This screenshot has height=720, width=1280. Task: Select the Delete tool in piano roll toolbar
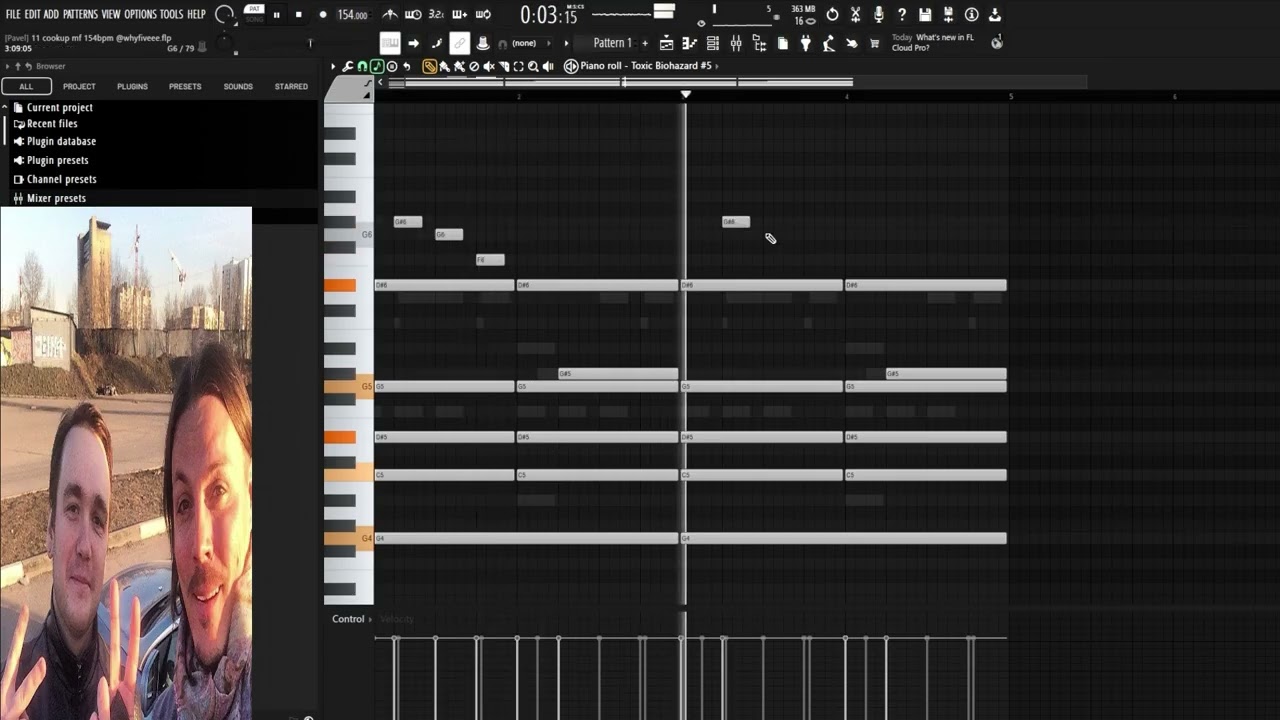coord(474,66)
